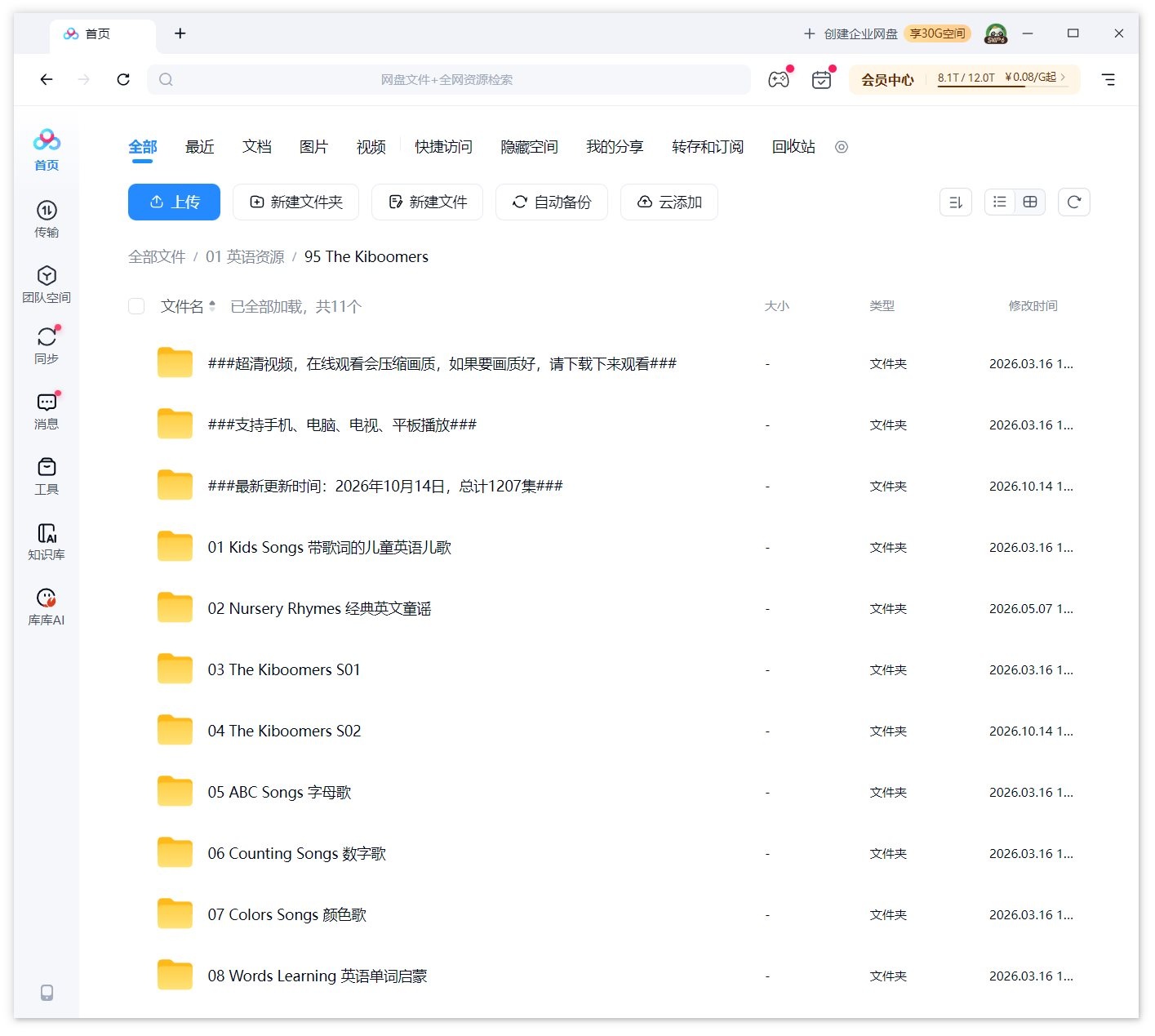This screenshot has width=1155, height=1036.
Task: Click the 全部文件 breadcrumb link
Action: click(x=157, y=256)
